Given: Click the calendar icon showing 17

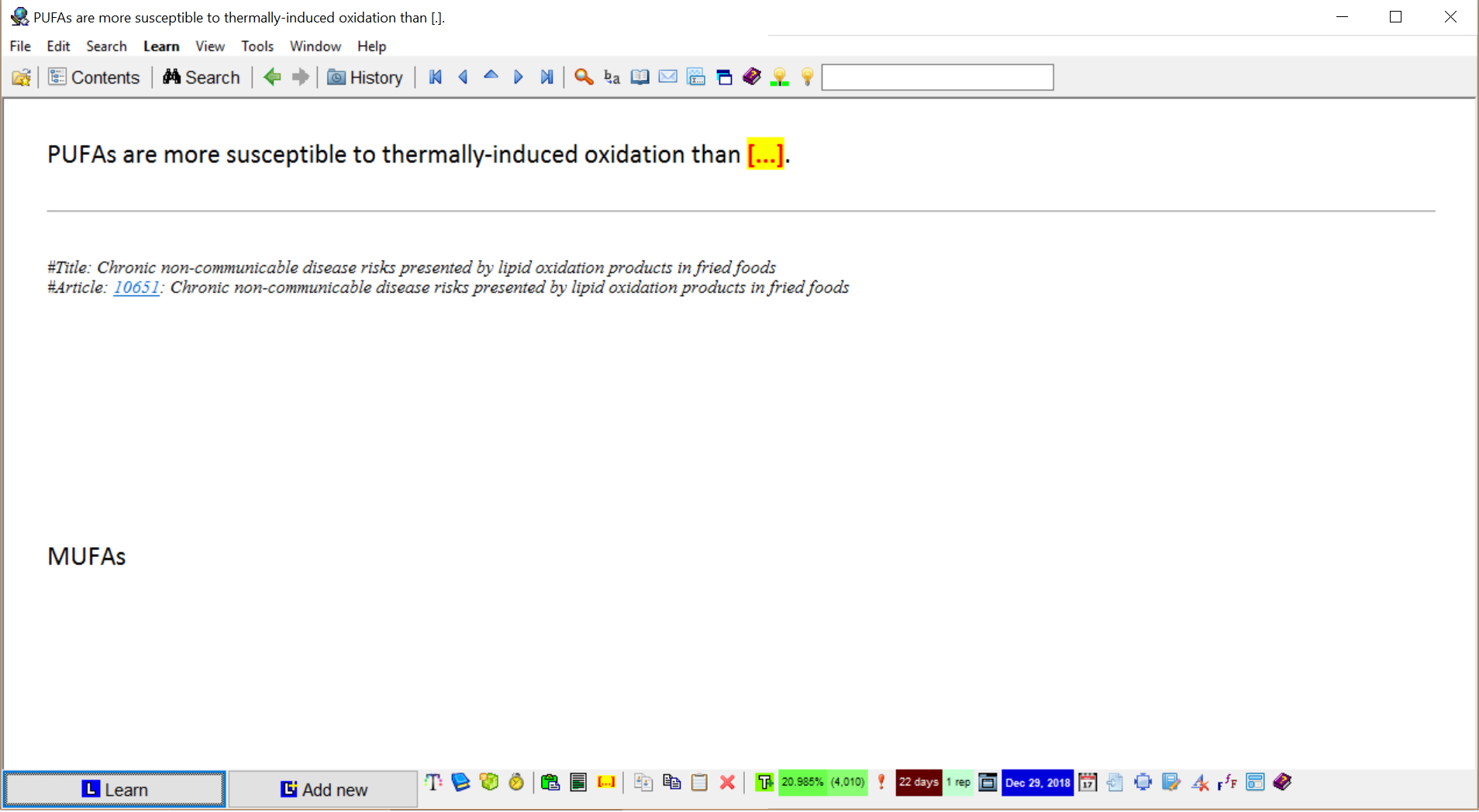Looking at the screenshot, I should tap(1088, 783).
